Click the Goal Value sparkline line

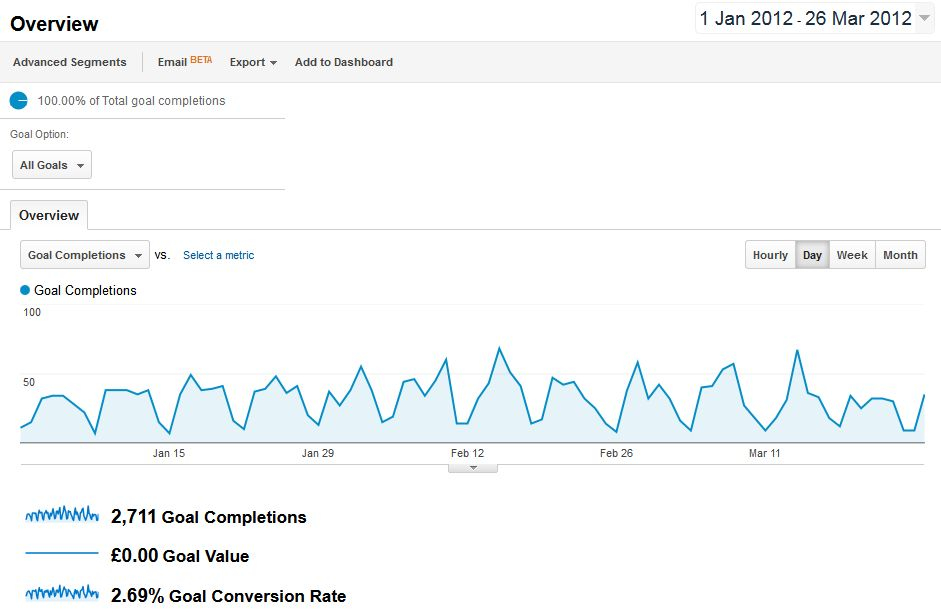pyautogui.click(x=62, y=553)
